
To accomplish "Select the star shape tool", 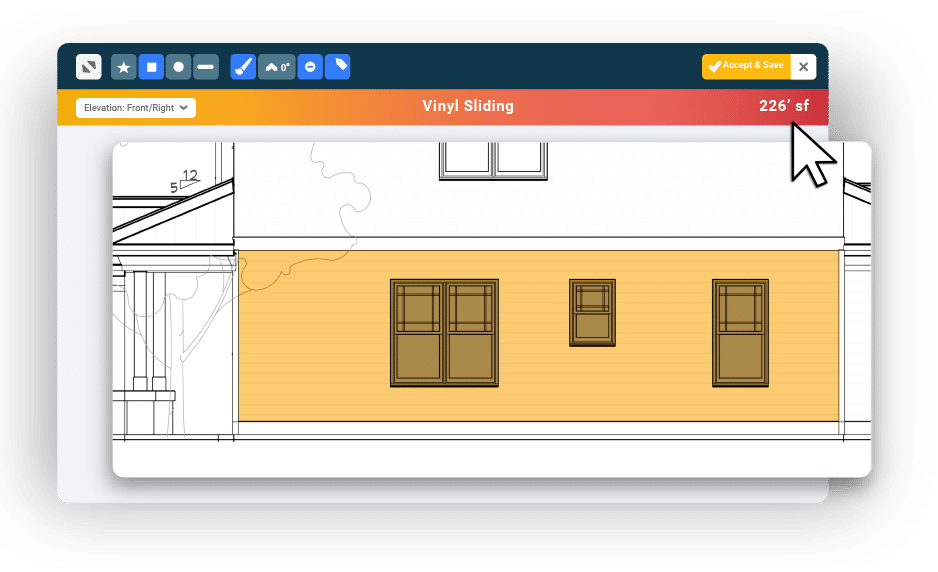I will pos(124,67).
